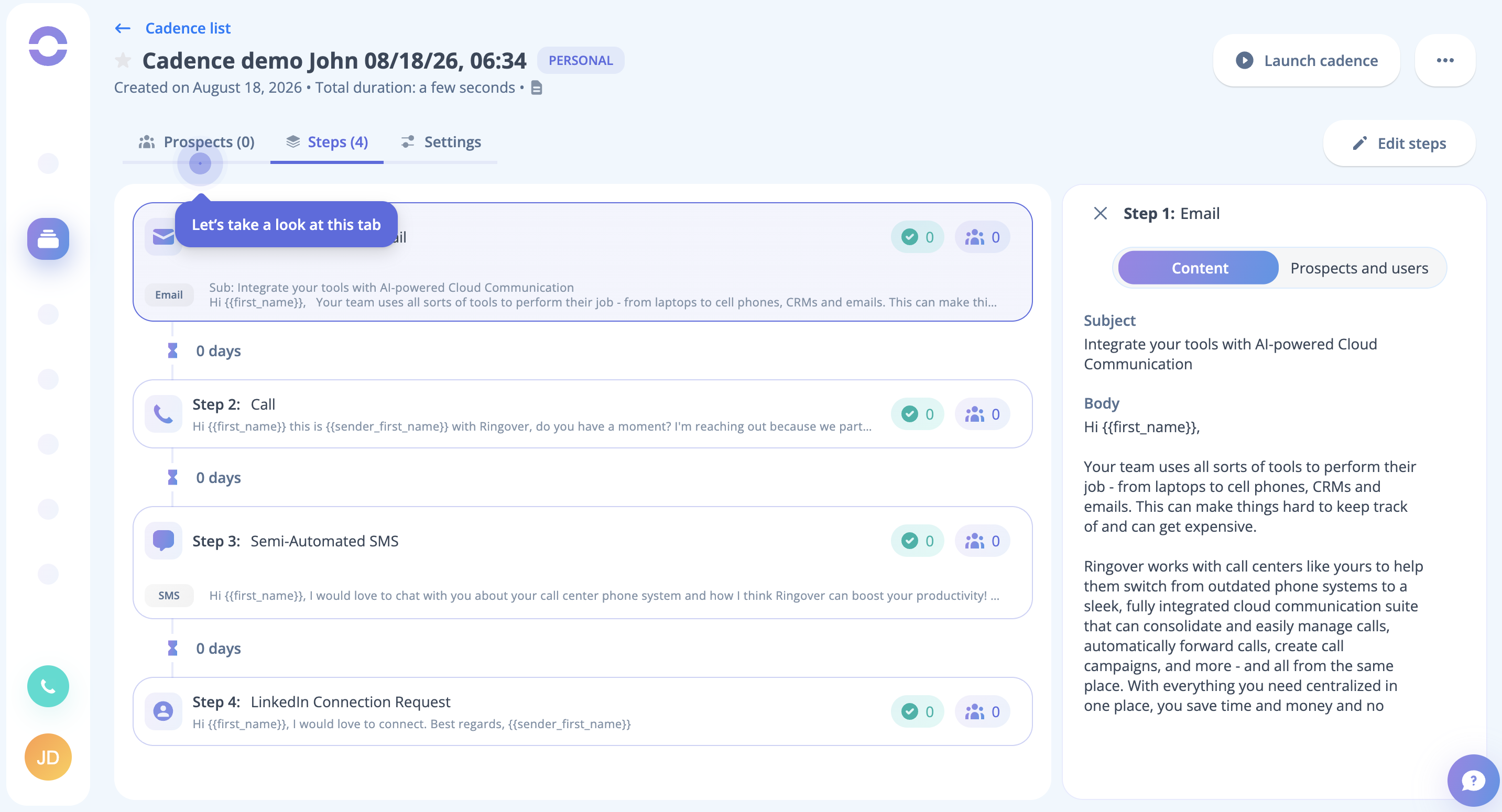The width and height of the screenshot is (1502, 812).
Task: Open the three-dot more options menu
Action: point(1445,60)
